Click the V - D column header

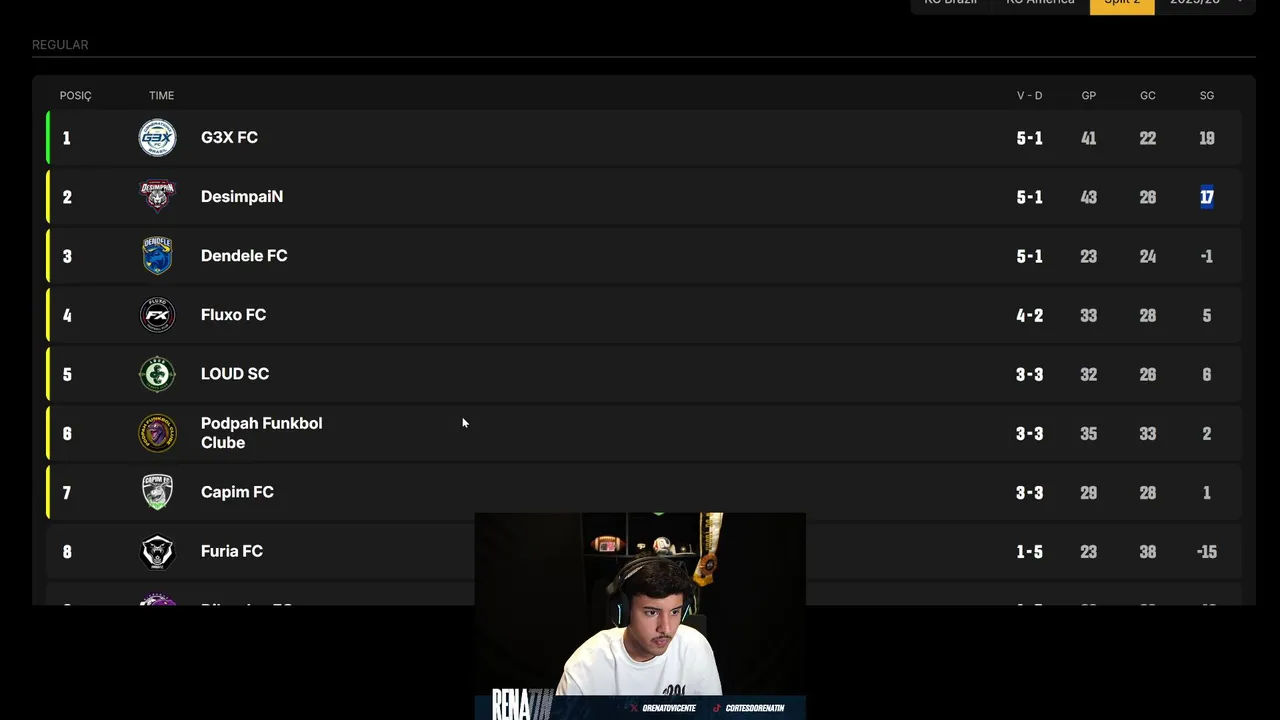(x=1030, y=96)
